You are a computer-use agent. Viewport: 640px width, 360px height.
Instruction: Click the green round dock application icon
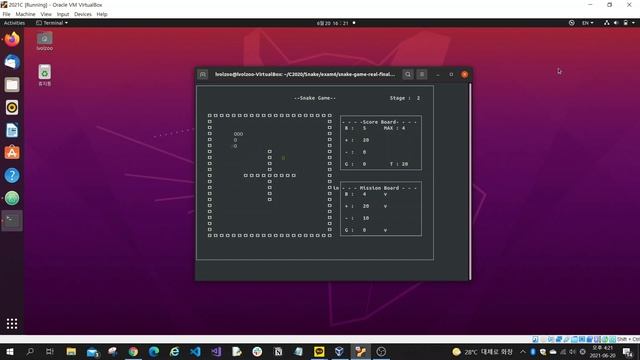[12, 198]
